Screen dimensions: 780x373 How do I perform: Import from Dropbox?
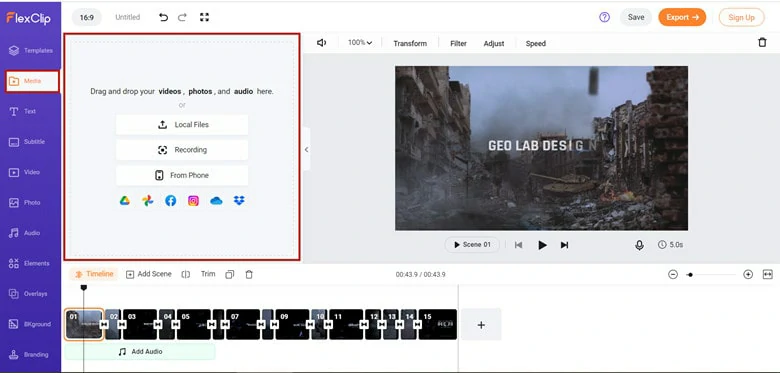point(239,201)
